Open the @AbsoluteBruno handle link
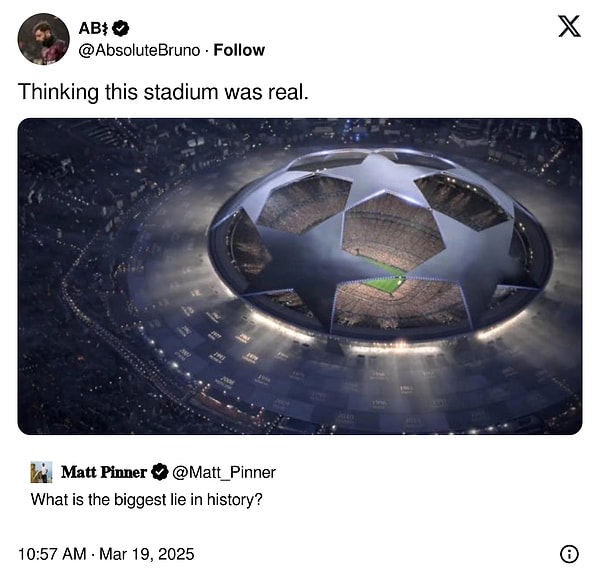The width and height of the screenshot is (600, 584). [139, 50]
